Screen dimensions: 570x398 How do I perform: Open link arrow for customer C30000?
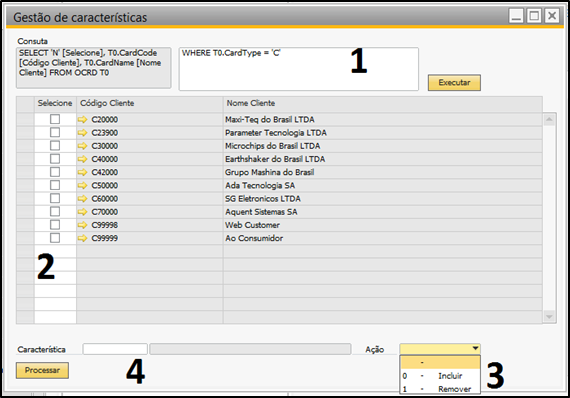point(83,146)
